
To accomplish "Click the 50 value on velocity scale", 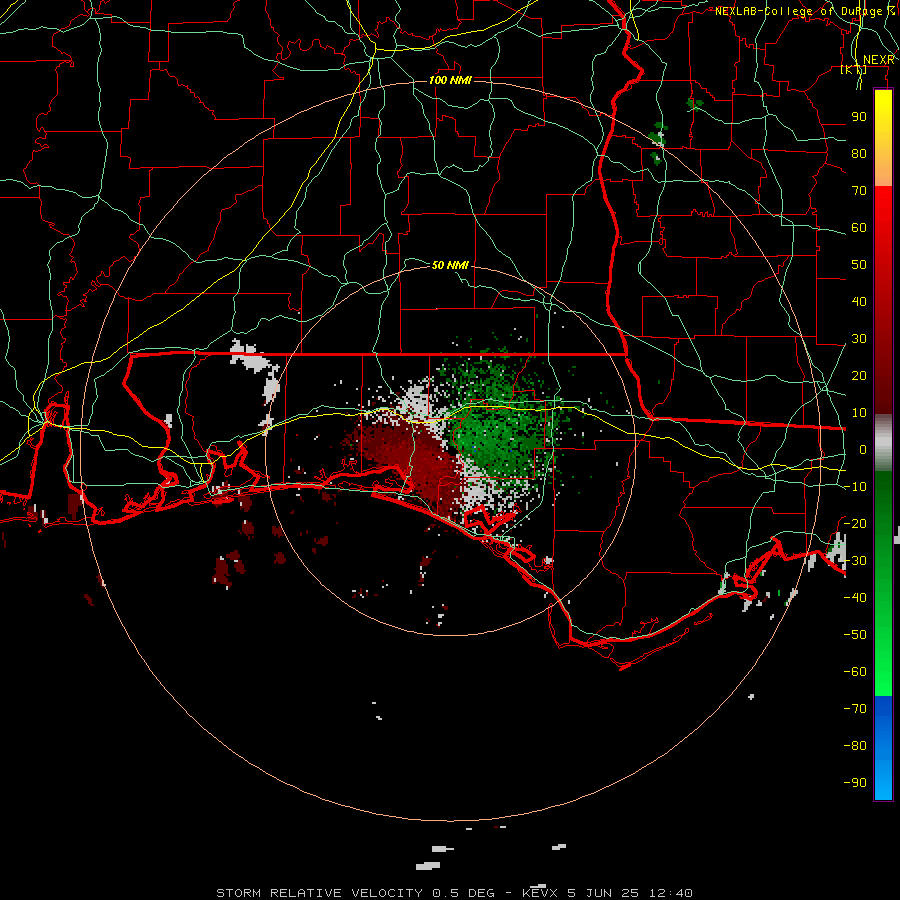I will (859, 265).
